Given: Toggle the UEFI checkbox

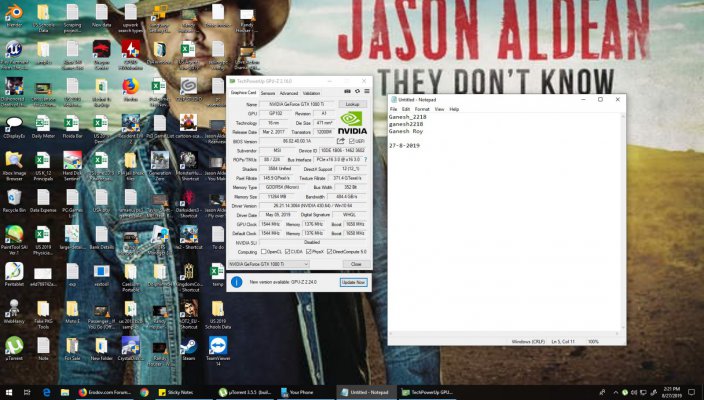Looking at the screenshot, I should [x=352, y=141].
